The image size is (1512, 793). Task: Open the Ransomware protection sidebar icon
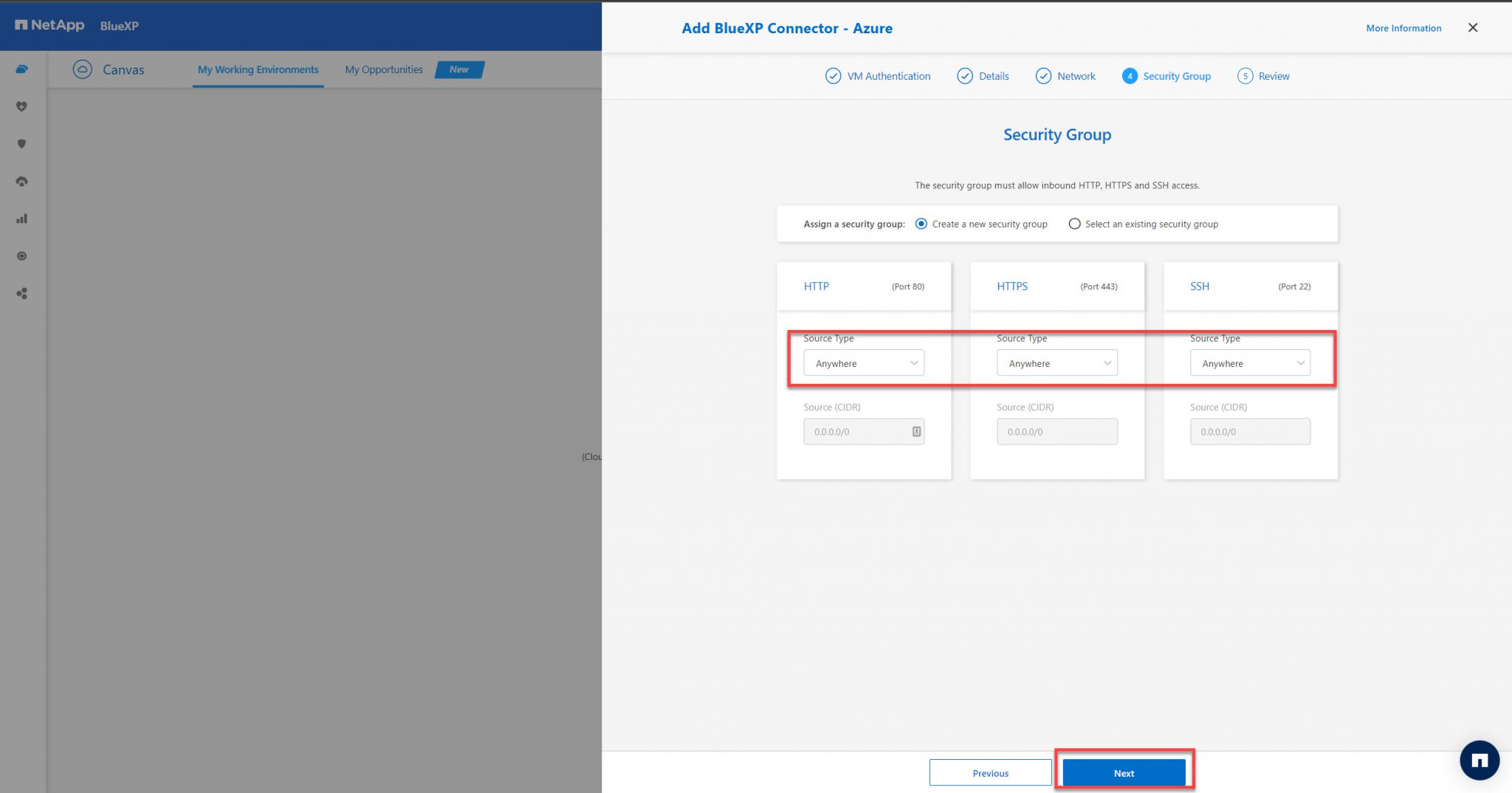[x=22, y=181]
